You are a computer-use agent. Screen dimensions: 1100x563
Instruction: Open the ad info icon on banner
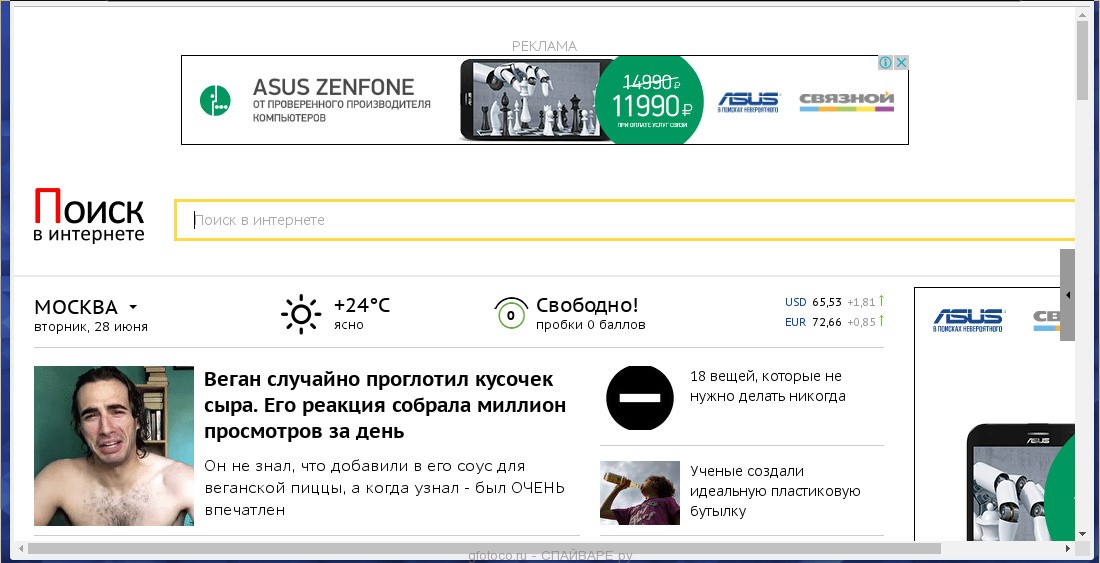coord(885,62)
